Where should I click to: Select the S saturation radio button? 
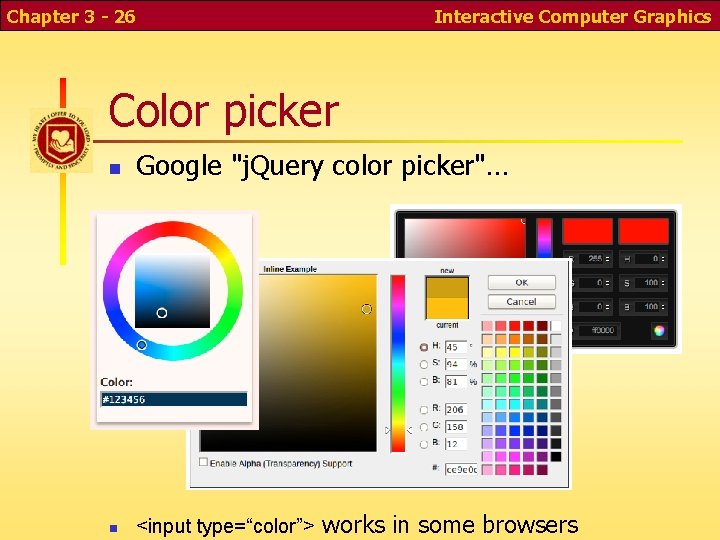[x=424, y=365]
